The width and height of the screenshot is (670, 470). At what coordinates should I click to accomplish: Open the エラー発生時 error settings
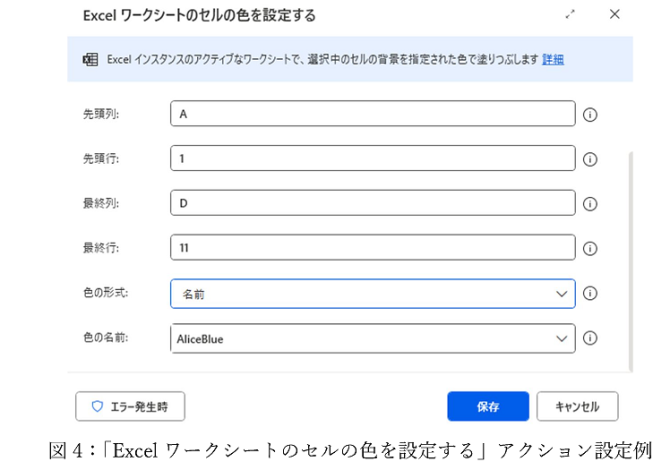coord(130,407)
